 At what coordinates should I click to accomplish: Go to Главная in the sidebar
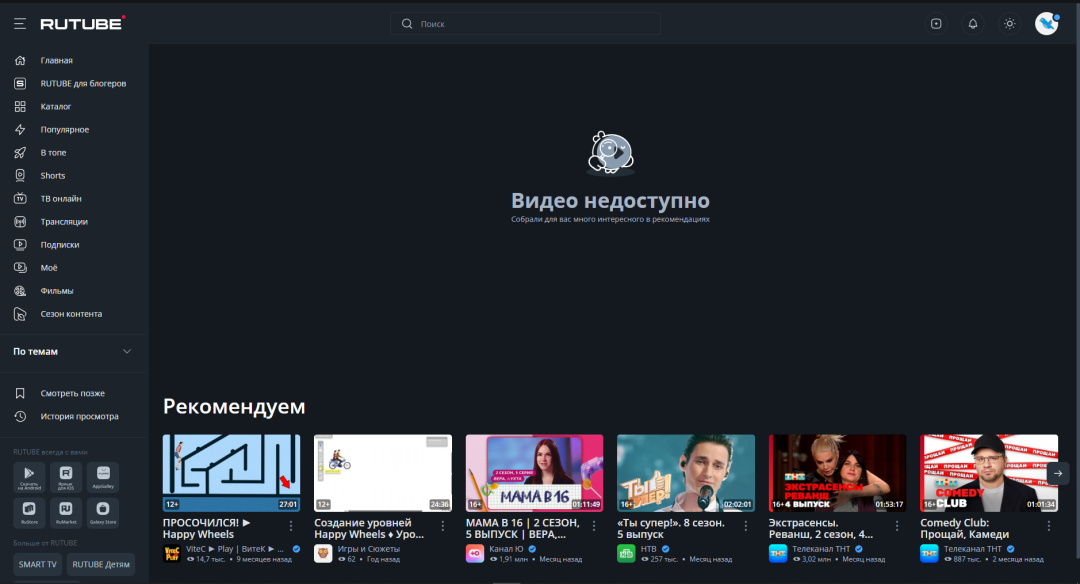(x=56, y=60)
